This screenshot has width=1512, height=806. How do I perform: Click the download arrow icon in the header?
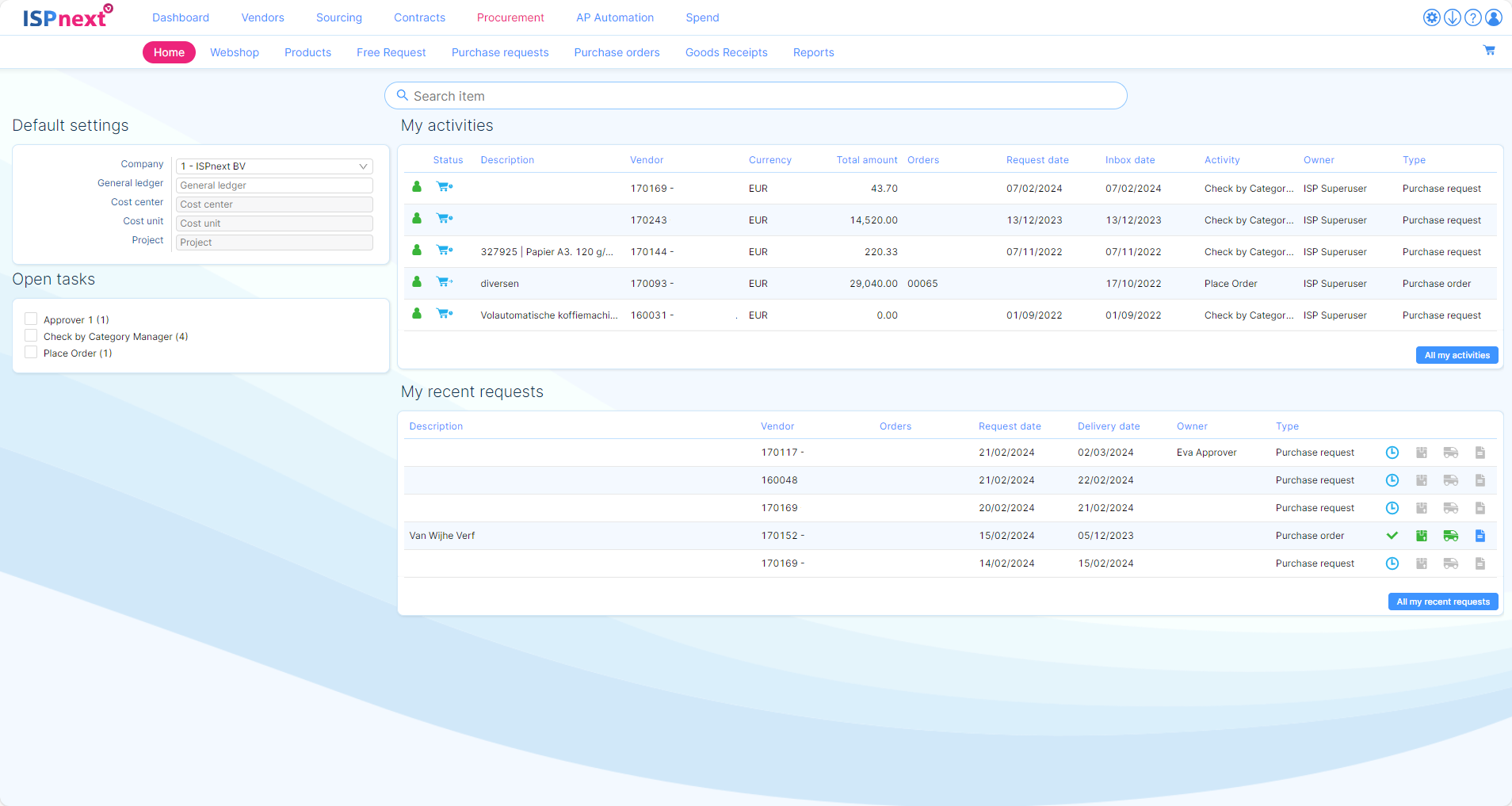tap(1452, 17)
